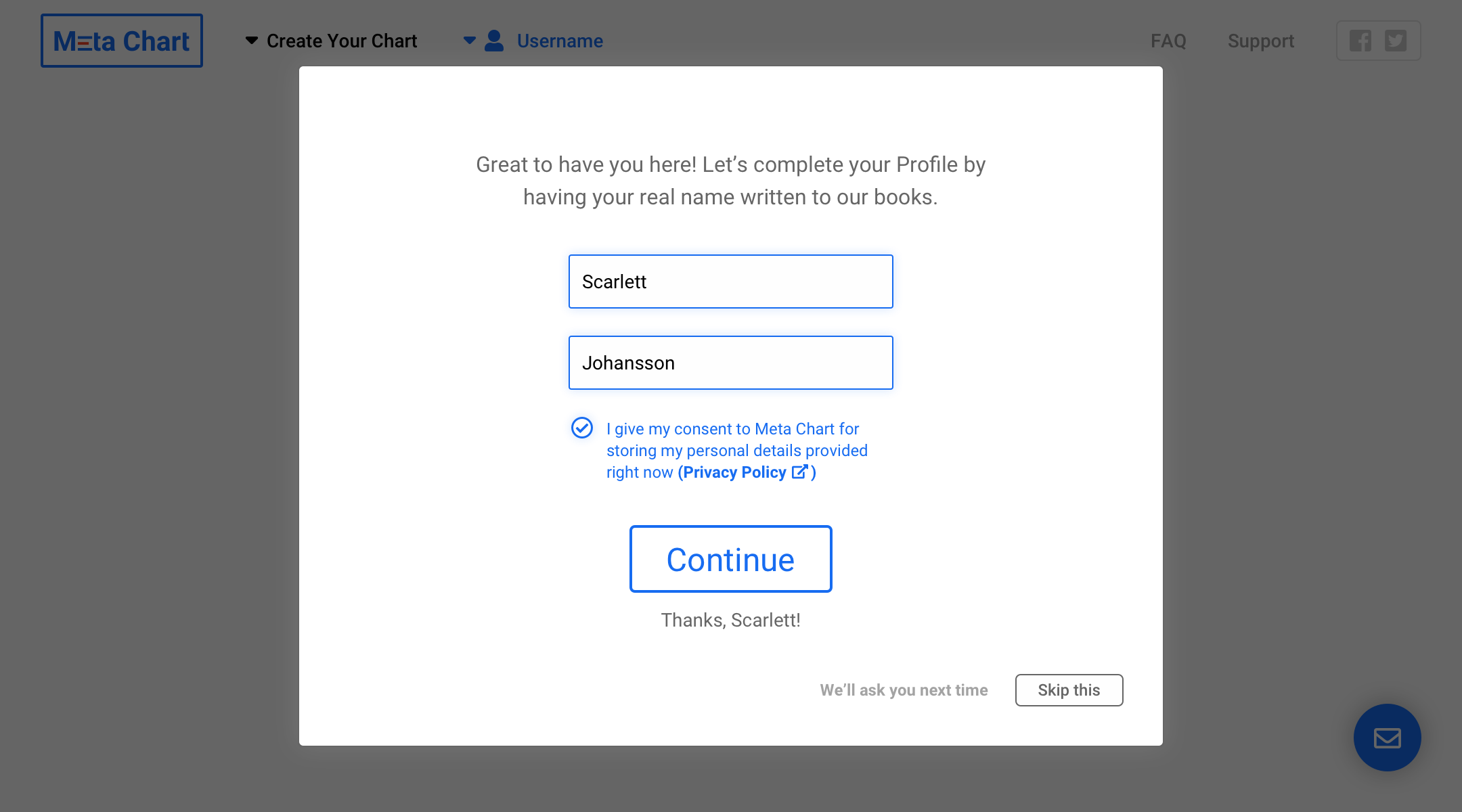Image resolution: width=1462 pixels, height=812 pixels.
Task: Focus the first name field containing Scarlett
Action: [x=730, y=281]
